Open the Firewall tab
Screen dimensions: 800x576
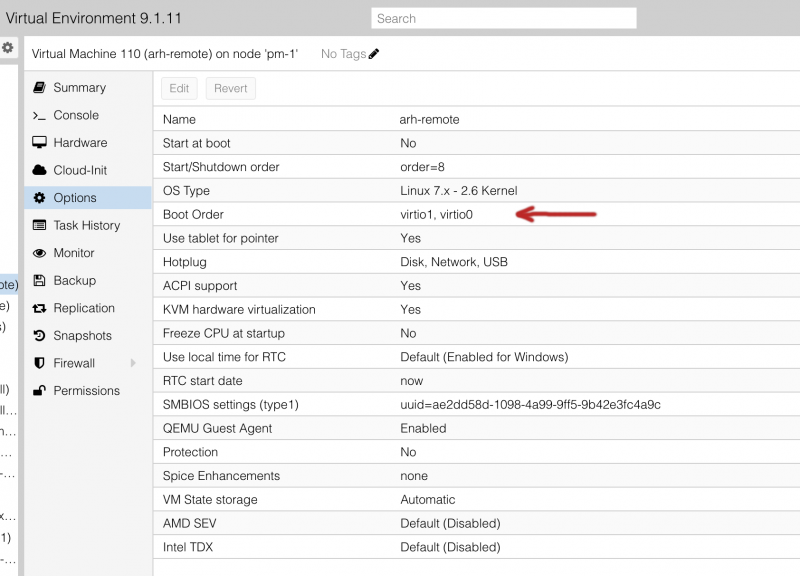click(88, 363)
